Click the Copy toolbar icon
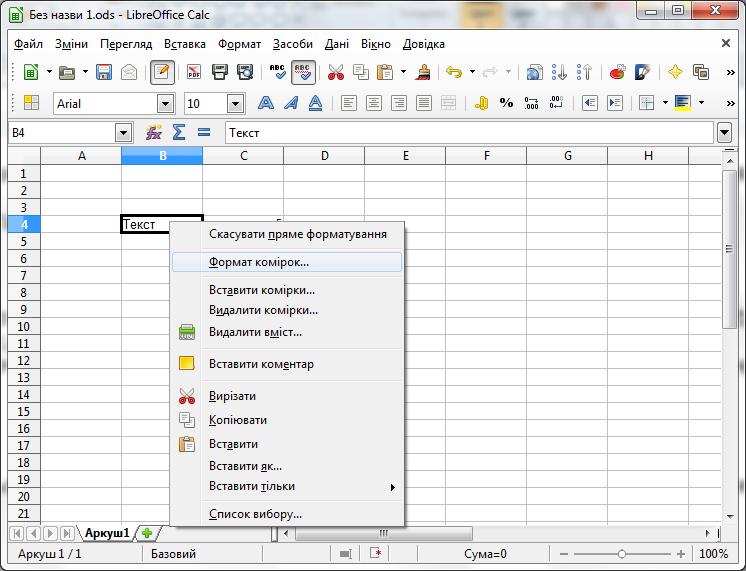The height and width of the screenshot is (571, 746). [x=361, y=72]
